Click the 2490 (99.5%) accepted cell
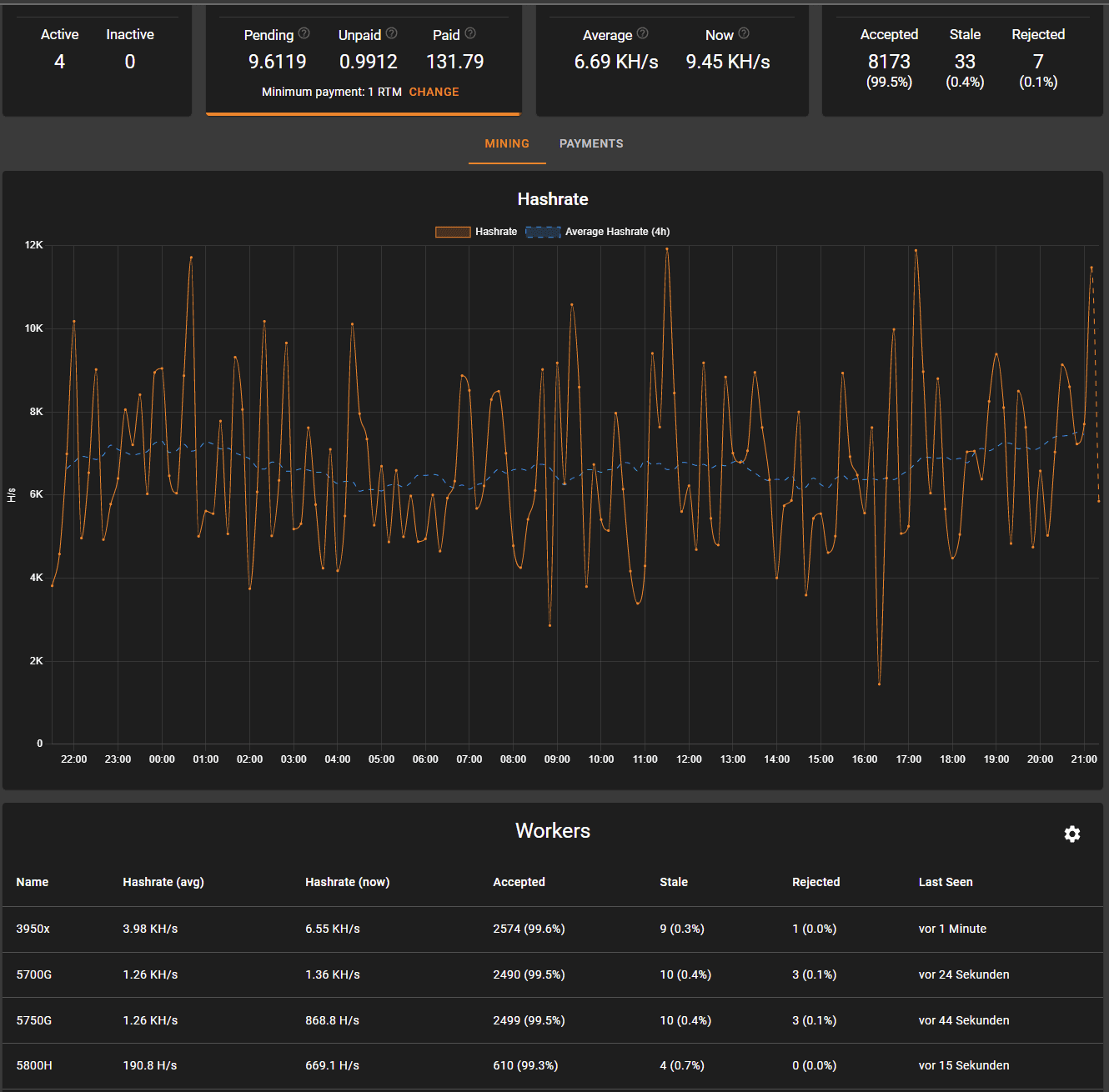Screen dimensions: 1109x1092 coord(529,974)
